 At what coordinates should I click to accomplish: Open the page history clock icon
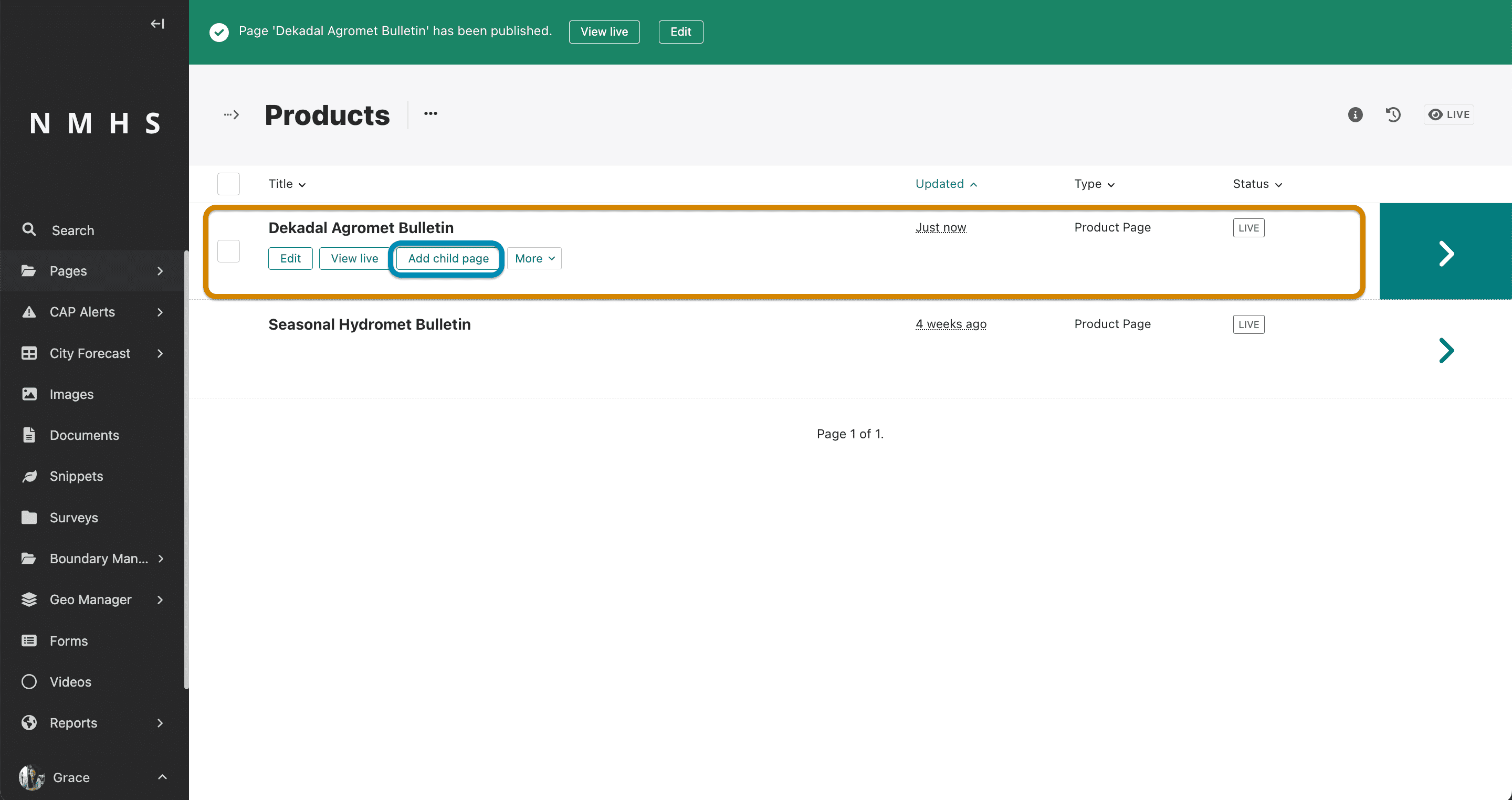(1393, 114)
